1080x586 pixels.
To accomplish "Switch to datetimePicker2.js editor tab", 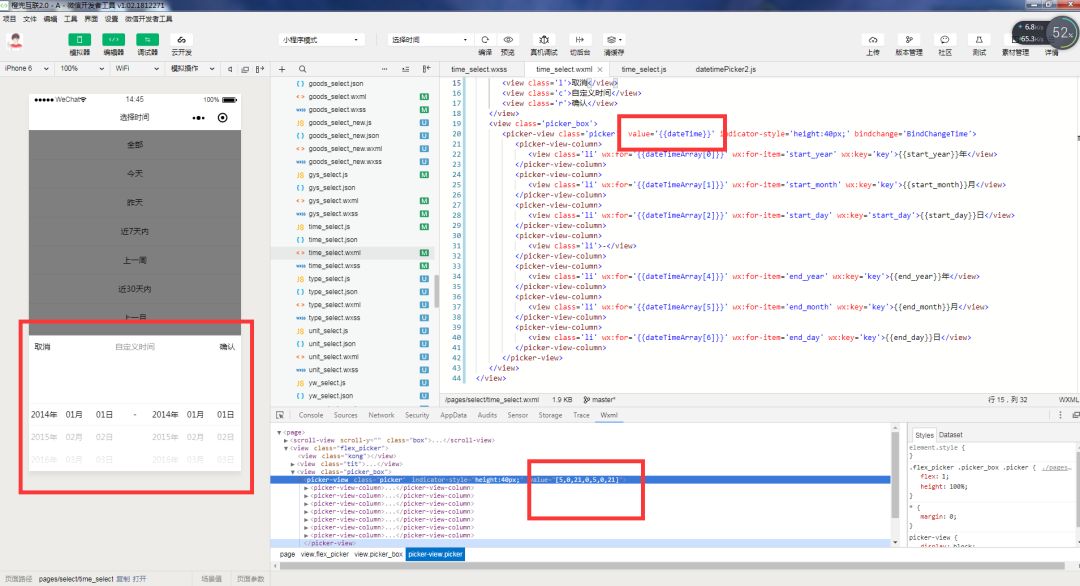I will tap(725, 70).
